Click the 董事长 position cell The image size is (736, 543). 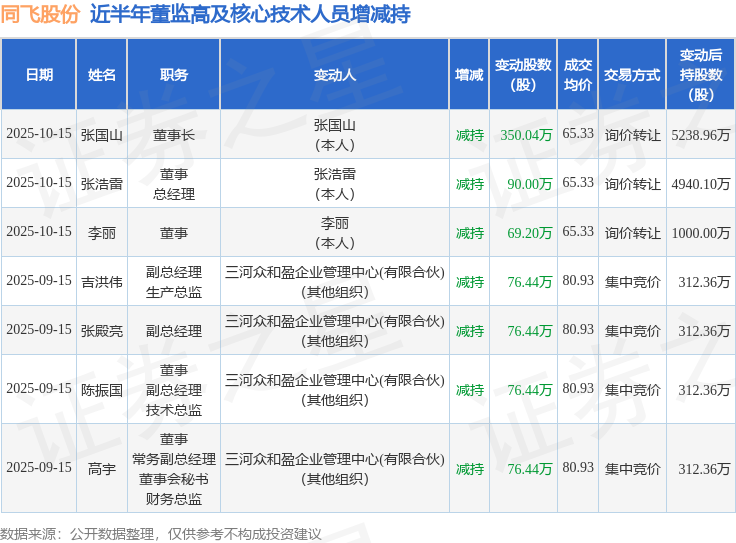click(x=174, y=135)
